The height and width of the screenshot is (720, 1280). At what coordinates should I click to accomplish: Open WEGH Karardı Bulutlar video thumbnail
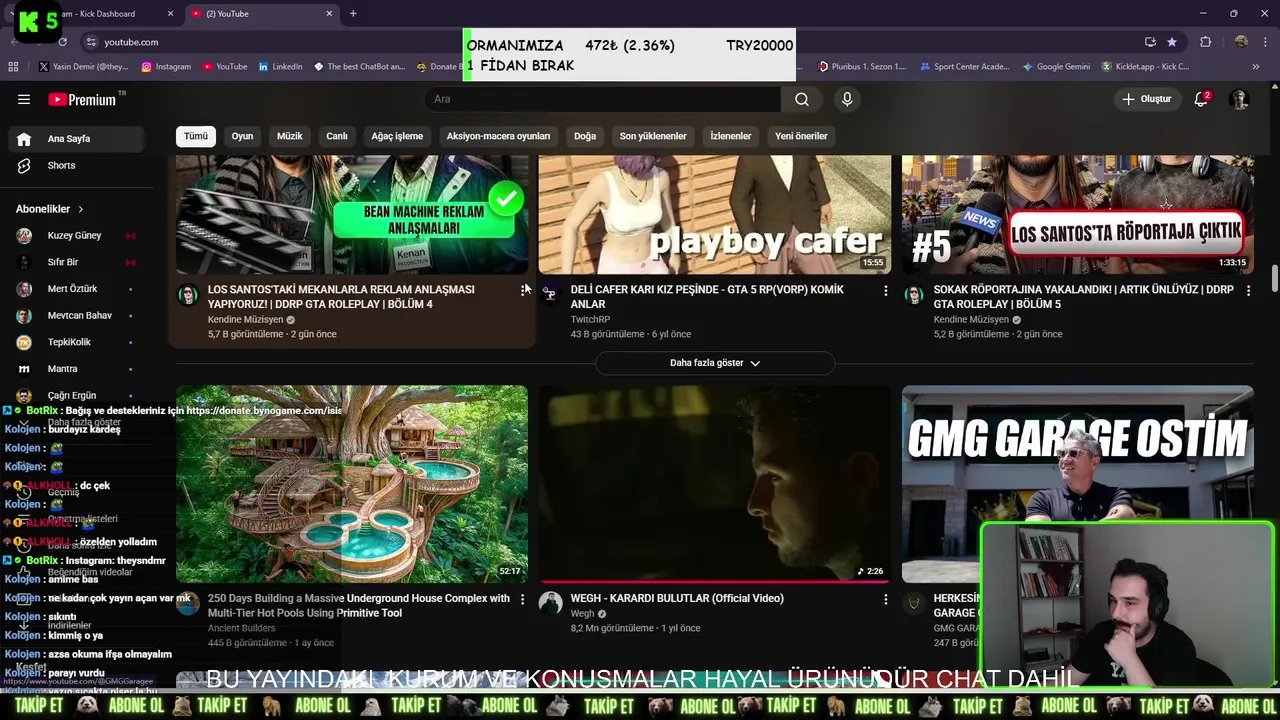[715, 484]
